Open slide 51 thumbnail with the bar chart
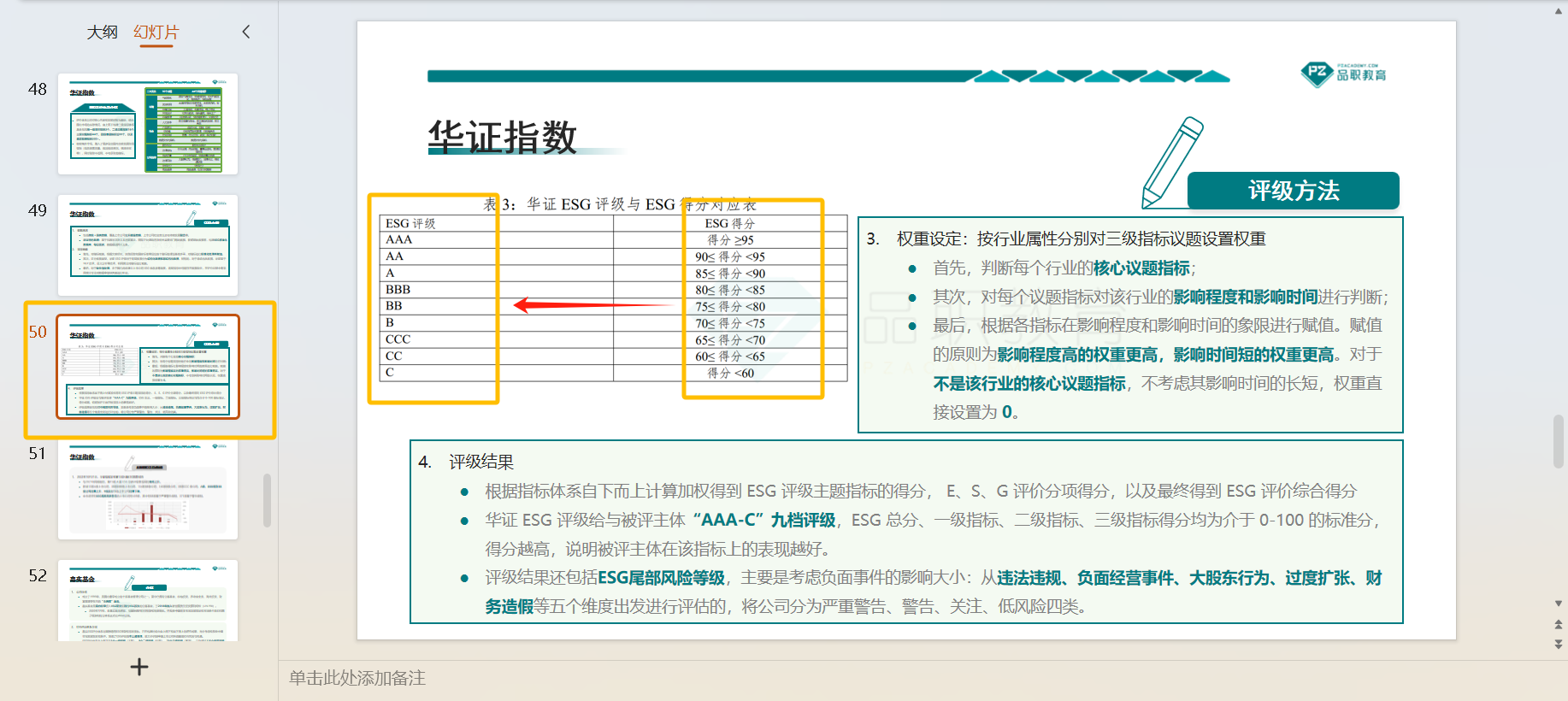 (148, 489)
